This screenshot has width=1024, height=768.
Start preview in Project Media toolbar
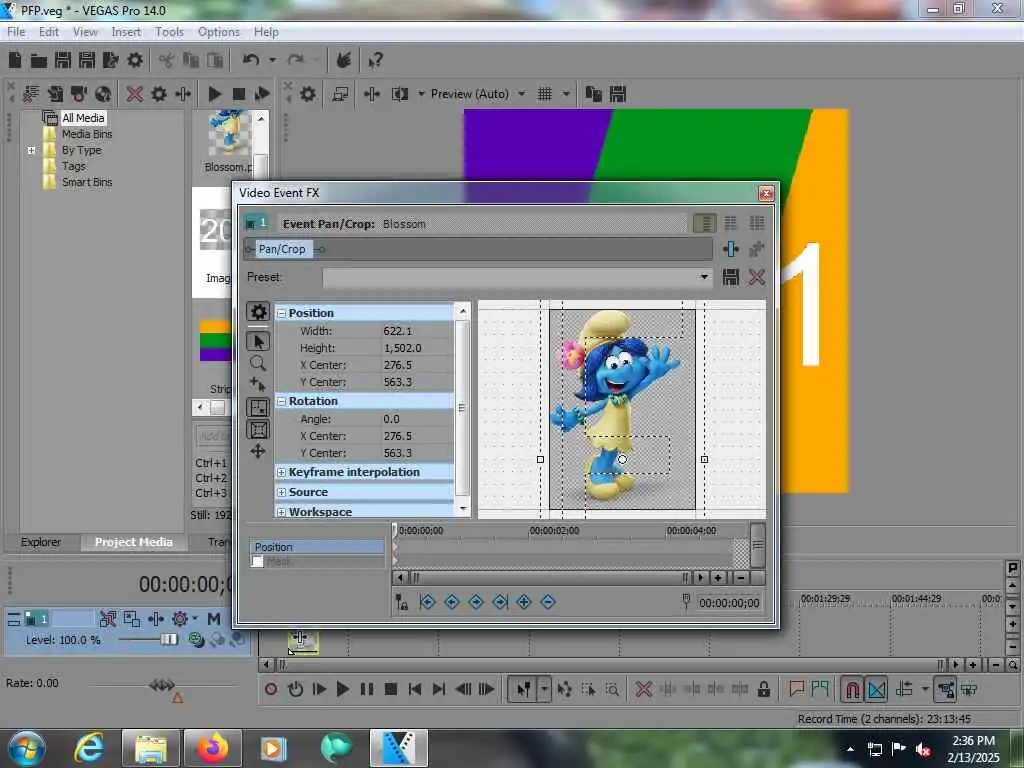click(x=214, y=94)
